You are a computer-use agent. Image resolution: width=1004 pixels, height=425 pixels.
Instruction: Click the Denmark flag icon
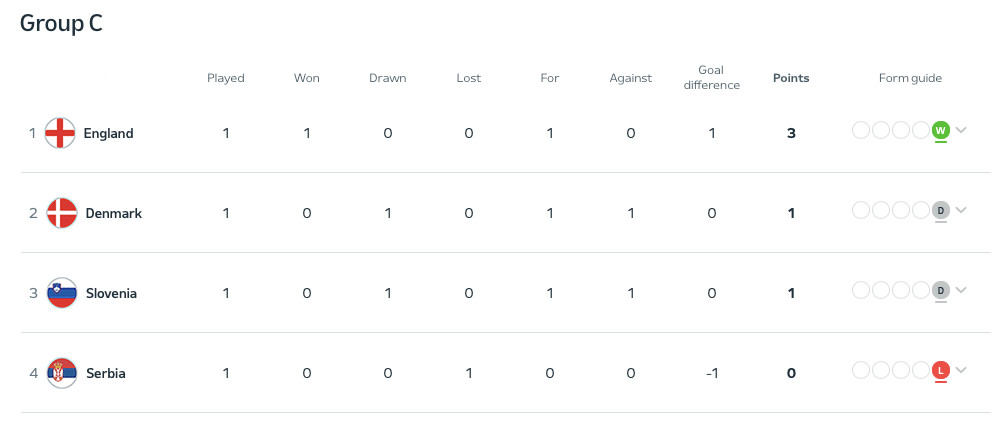(62, 213)
